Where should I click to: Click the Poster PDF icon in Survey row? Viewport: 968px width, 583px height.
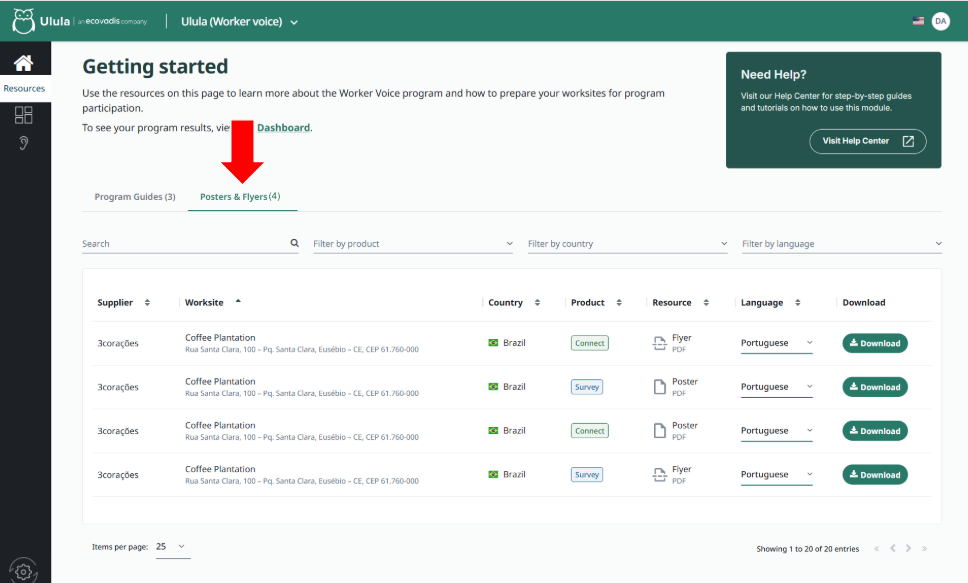click(659, 387)
